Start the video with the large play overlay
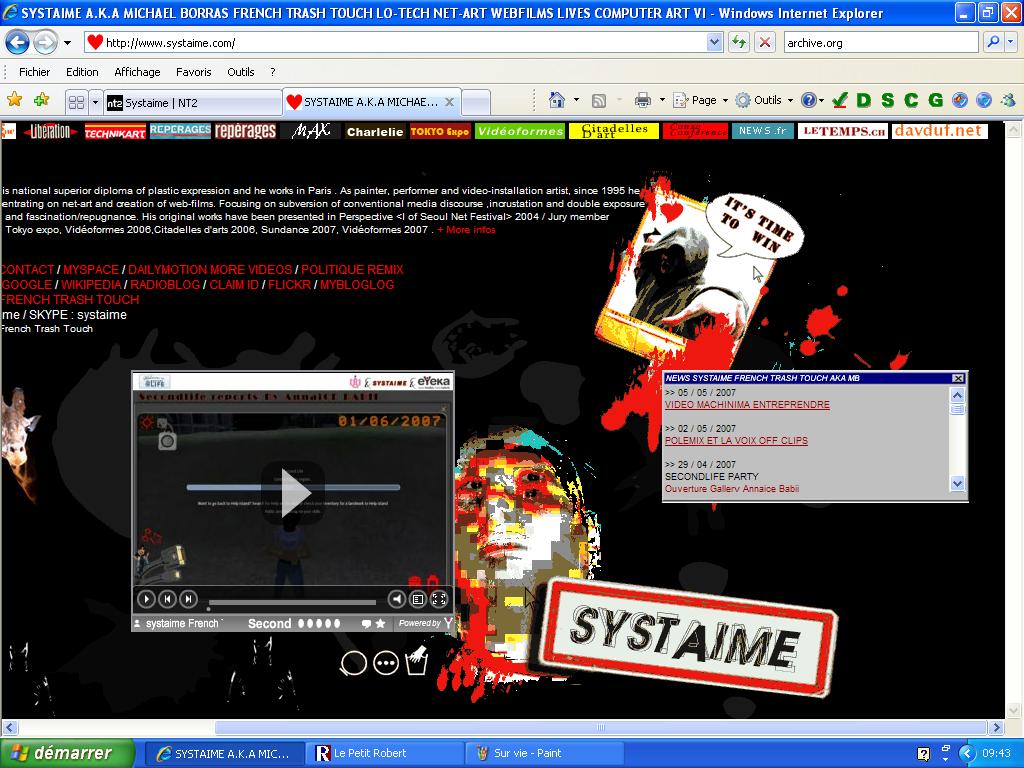Viewport: 1024px width, 768px height. (293, 493)
